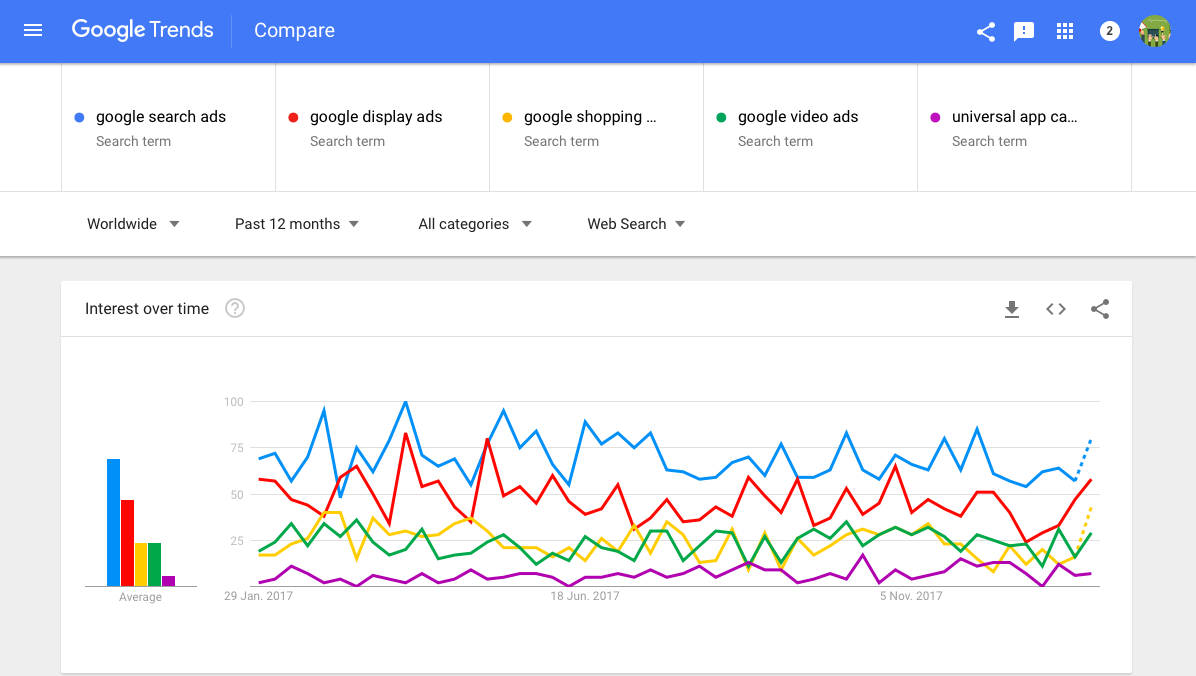Download the Interest over time chart data

(1012, 309)
